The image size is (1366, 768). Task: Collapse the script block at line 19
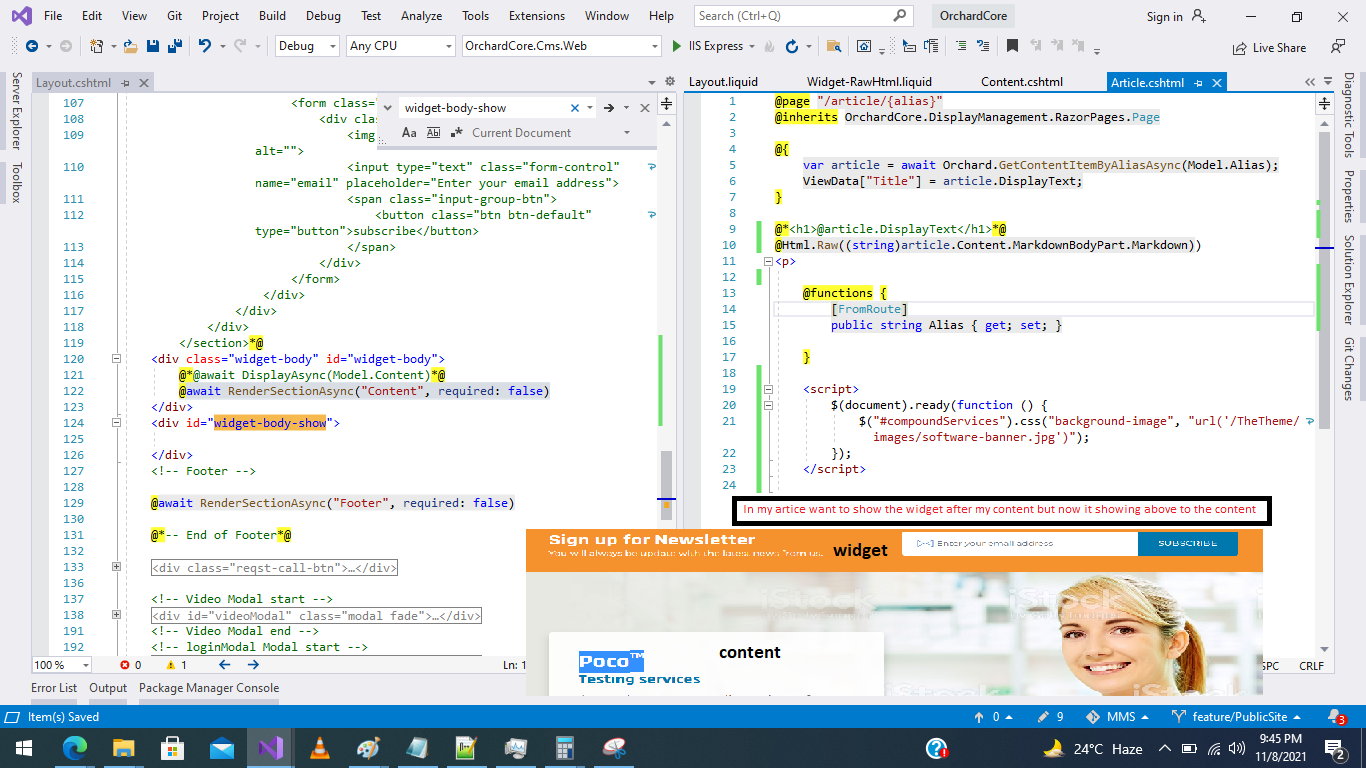(768, 389)
